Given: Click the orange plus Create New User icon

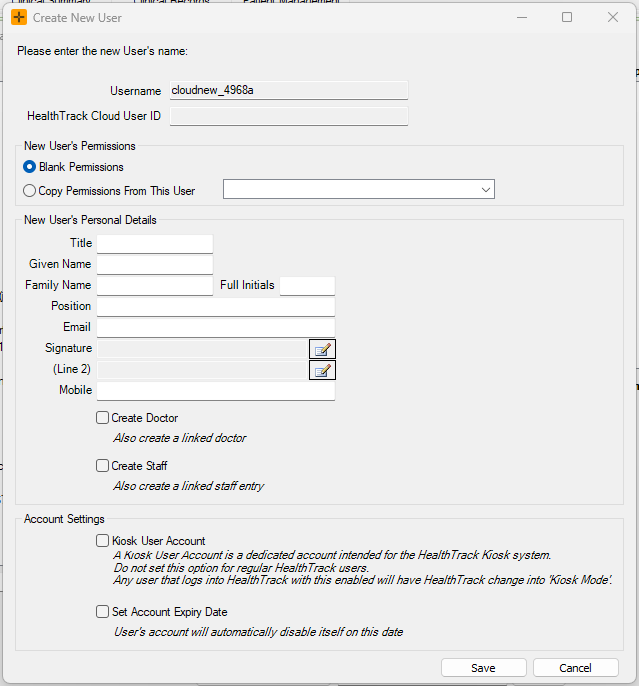Looking at the screenshot, I should coord(19,18).
